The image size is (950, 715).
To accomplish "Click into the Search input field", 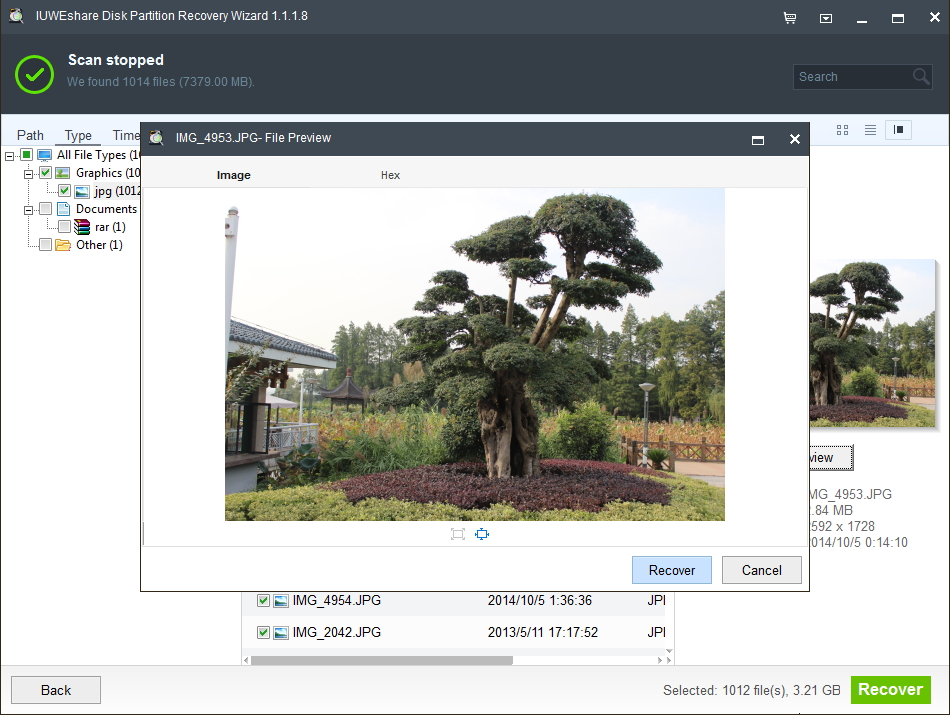I will click(850, 77).
